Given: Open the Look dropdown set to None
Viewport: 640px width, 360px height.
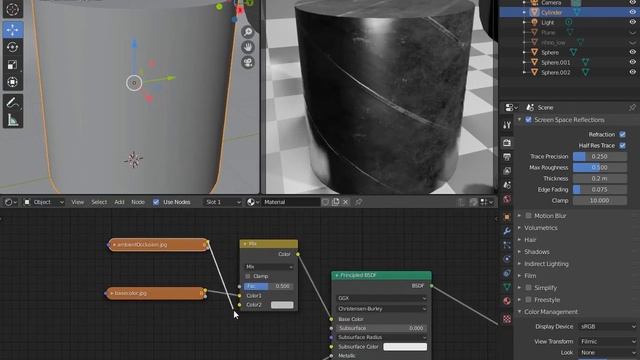Looking at the screenshot, I should coord(608,352).
